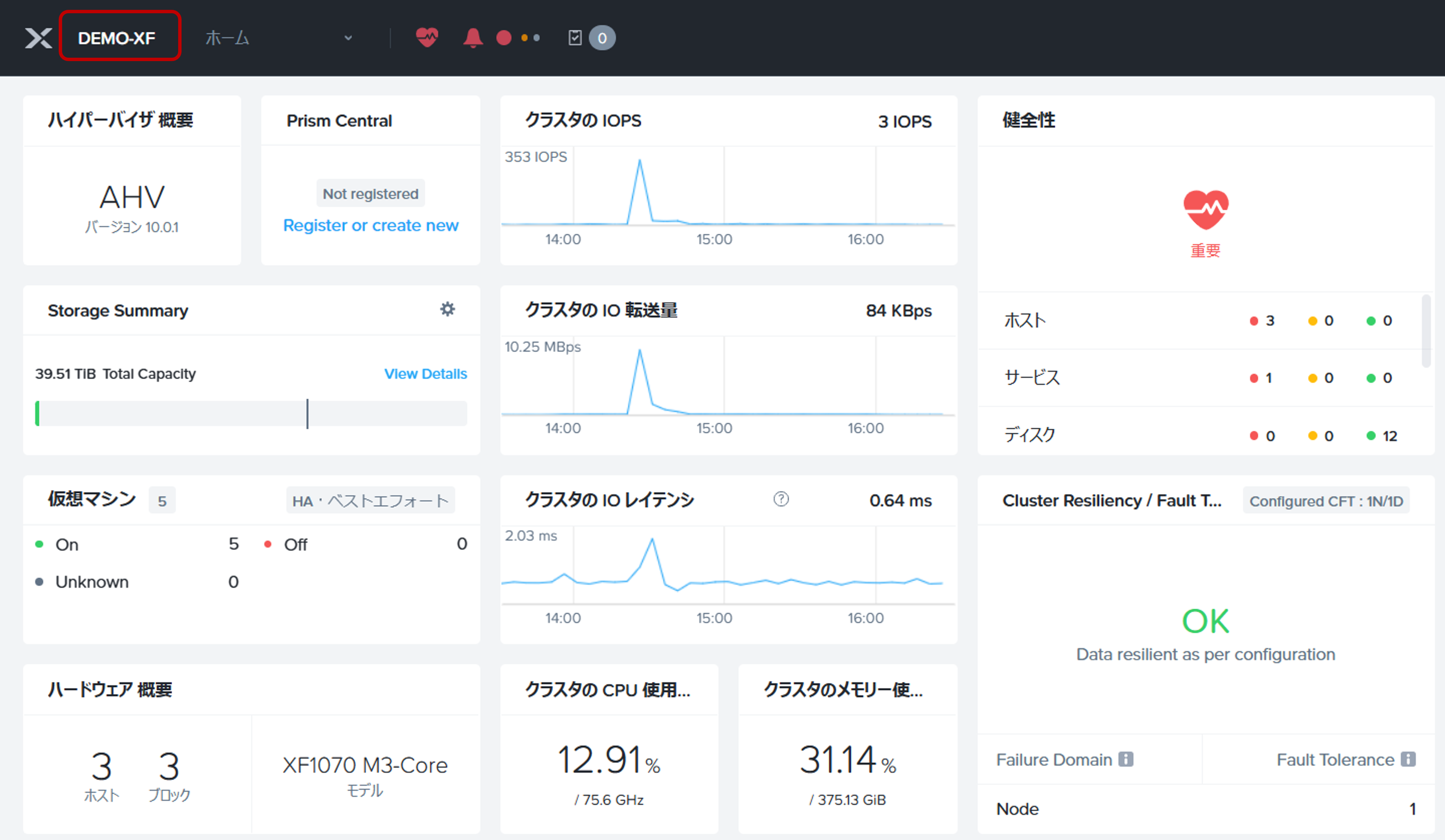Viewport: 1445px width, 840px height.
Task: Click the 健全性 list scrollbar
Action: pos(1426,331)
